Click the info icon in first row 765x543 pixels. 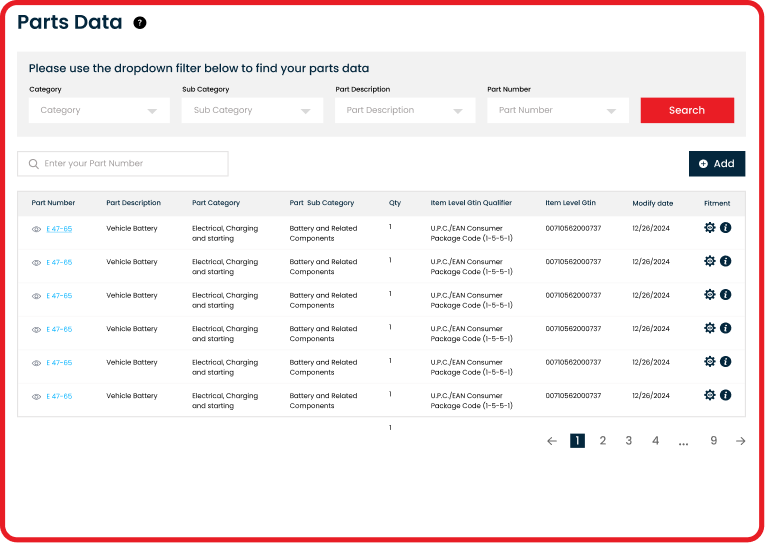tap(725, 227)
